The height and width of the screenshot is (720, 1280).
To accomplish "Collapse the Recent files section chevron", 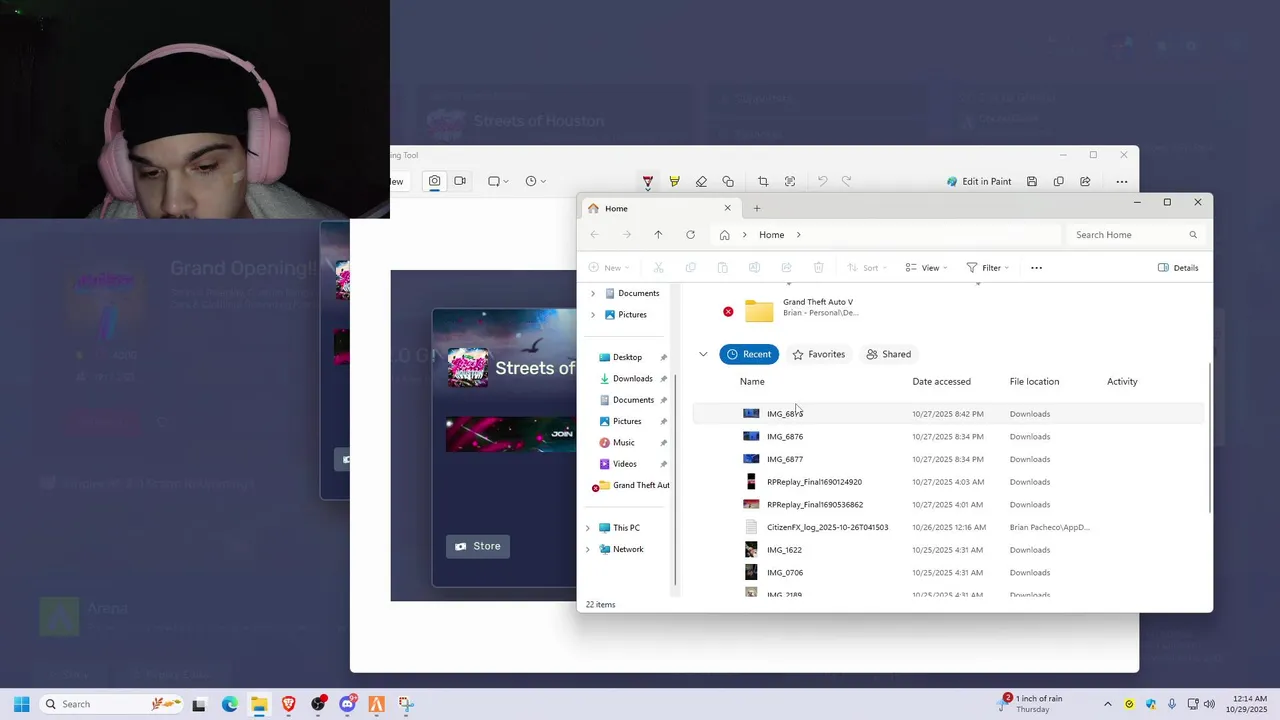I will coord(703,354).
